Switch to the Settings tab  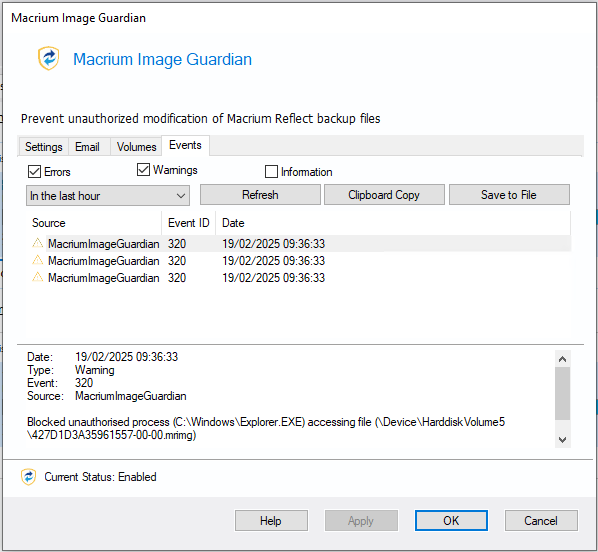click(43, 147)
